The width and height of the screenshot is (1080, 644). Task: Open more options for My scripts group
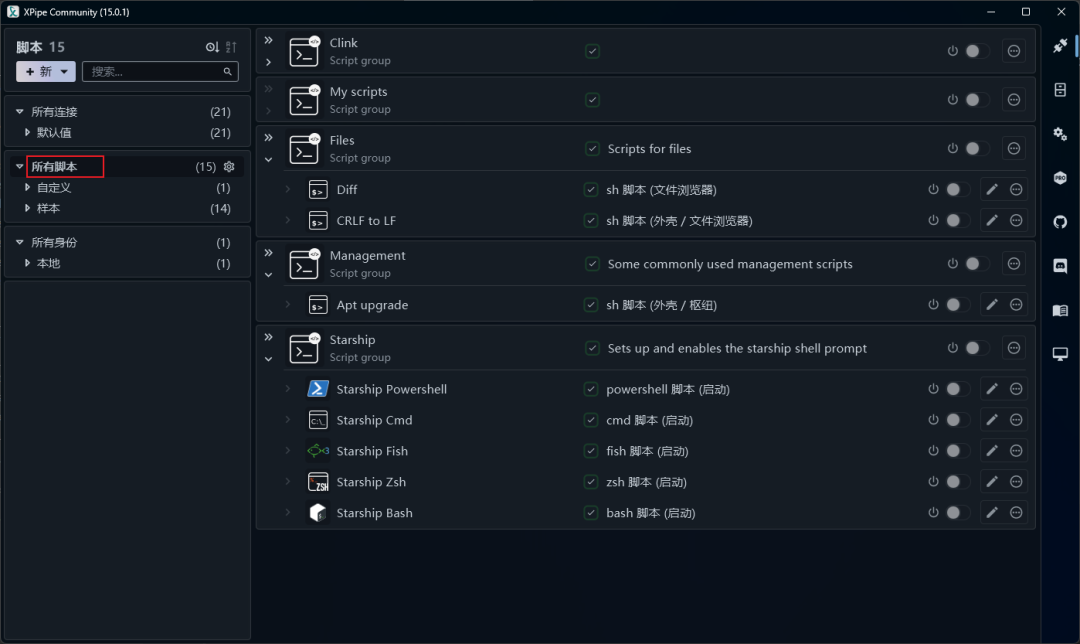tap(1014, 100)
